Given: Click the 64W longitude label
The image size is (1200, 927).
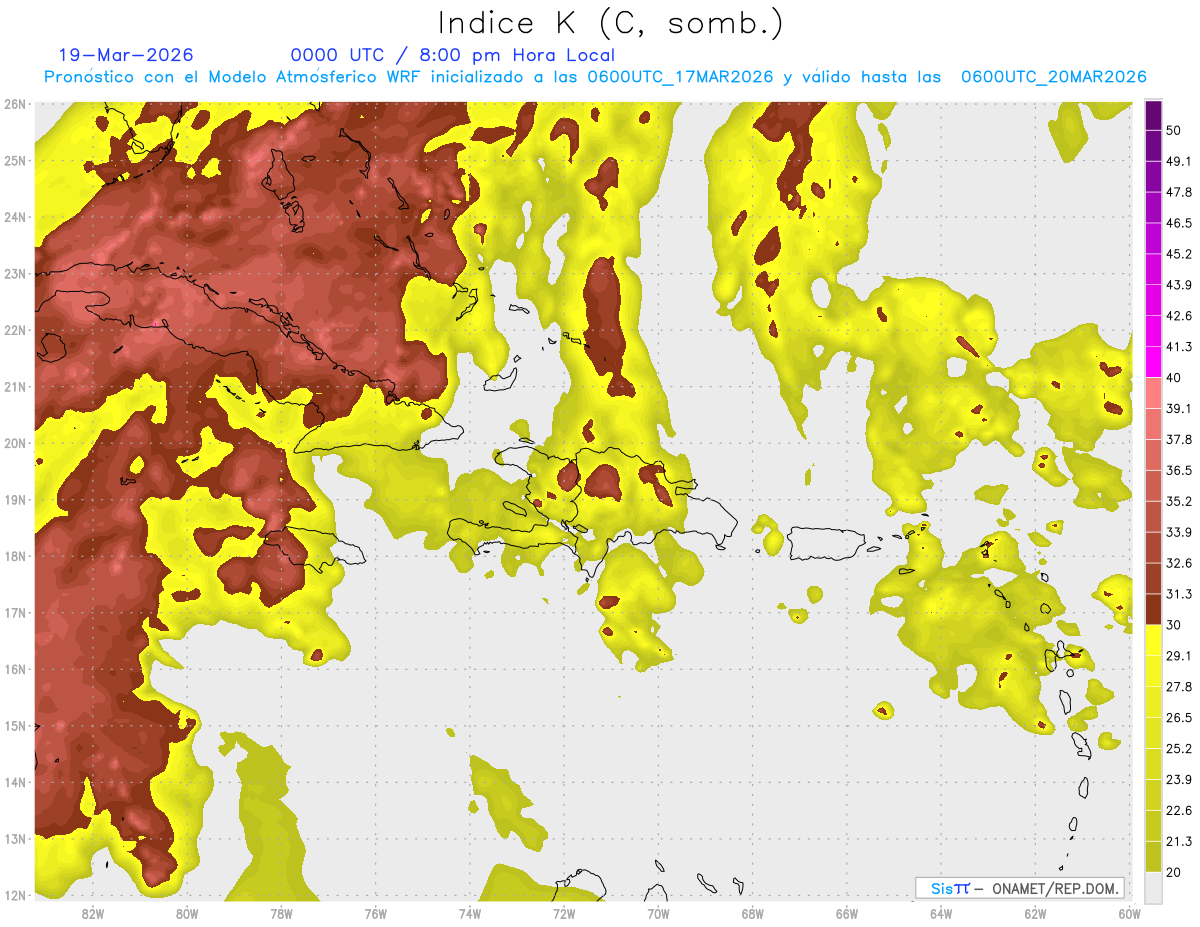Looking at the screenshot, I should (x=941, y=914).
